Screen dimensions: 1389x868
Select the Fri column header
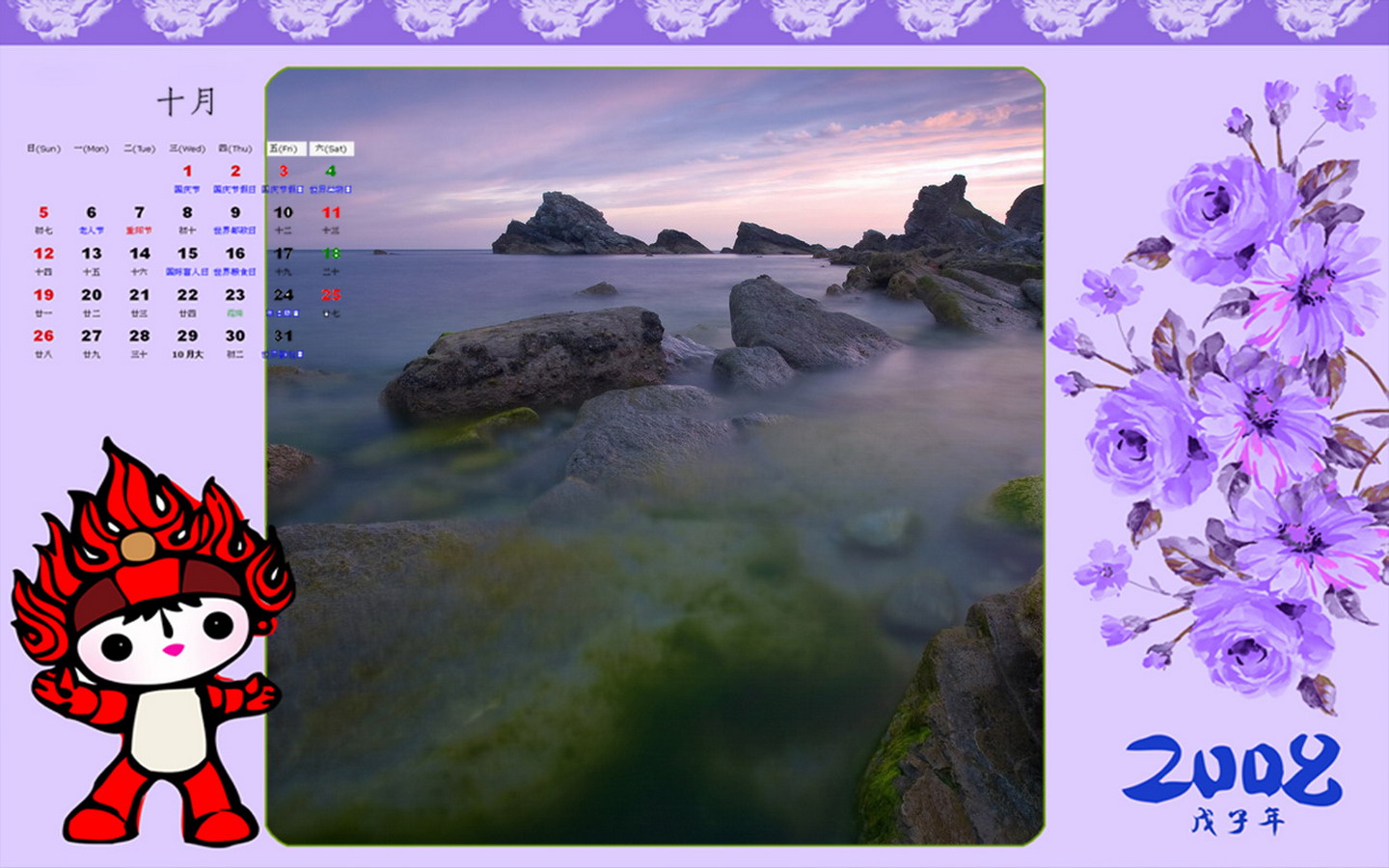285,149
